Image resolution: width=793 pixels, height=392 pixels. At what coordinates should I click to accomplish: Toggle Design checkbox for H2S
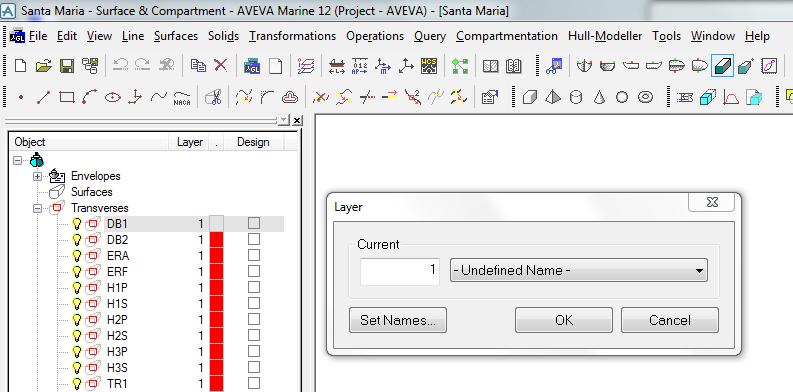point(254,335)
